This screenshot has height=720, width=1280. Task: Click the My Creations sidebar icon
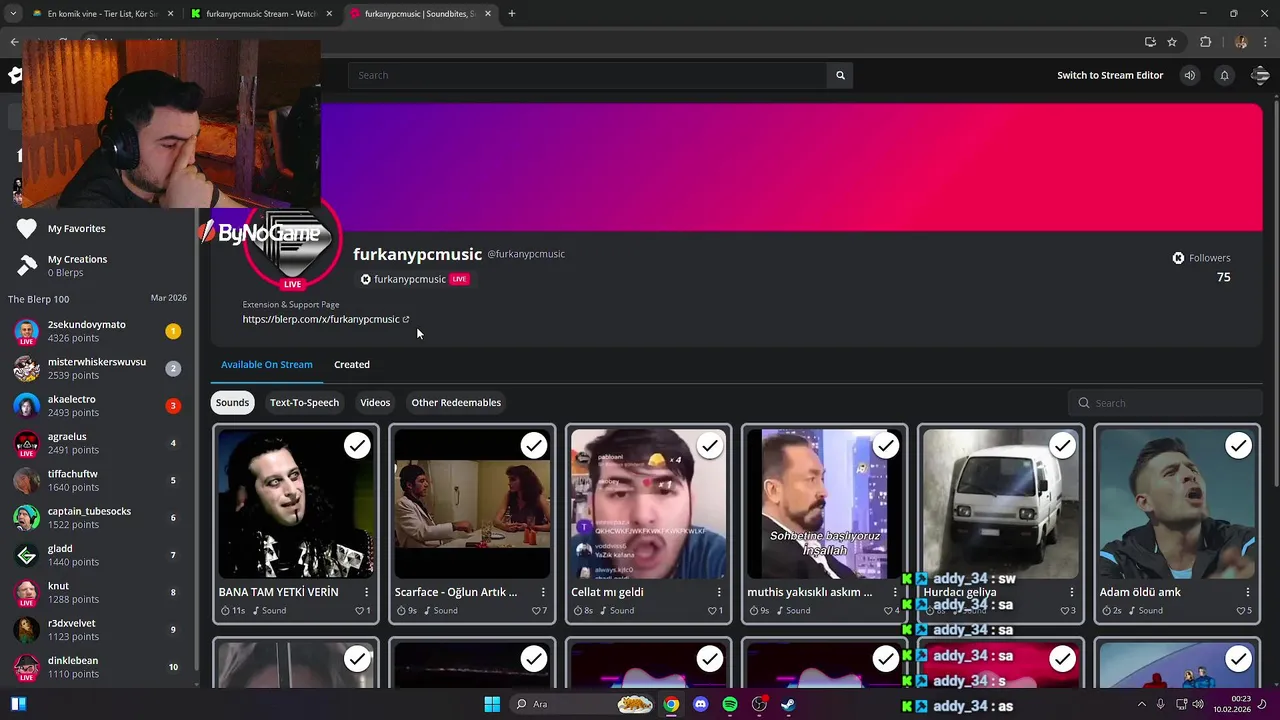[x=27, y=265]
